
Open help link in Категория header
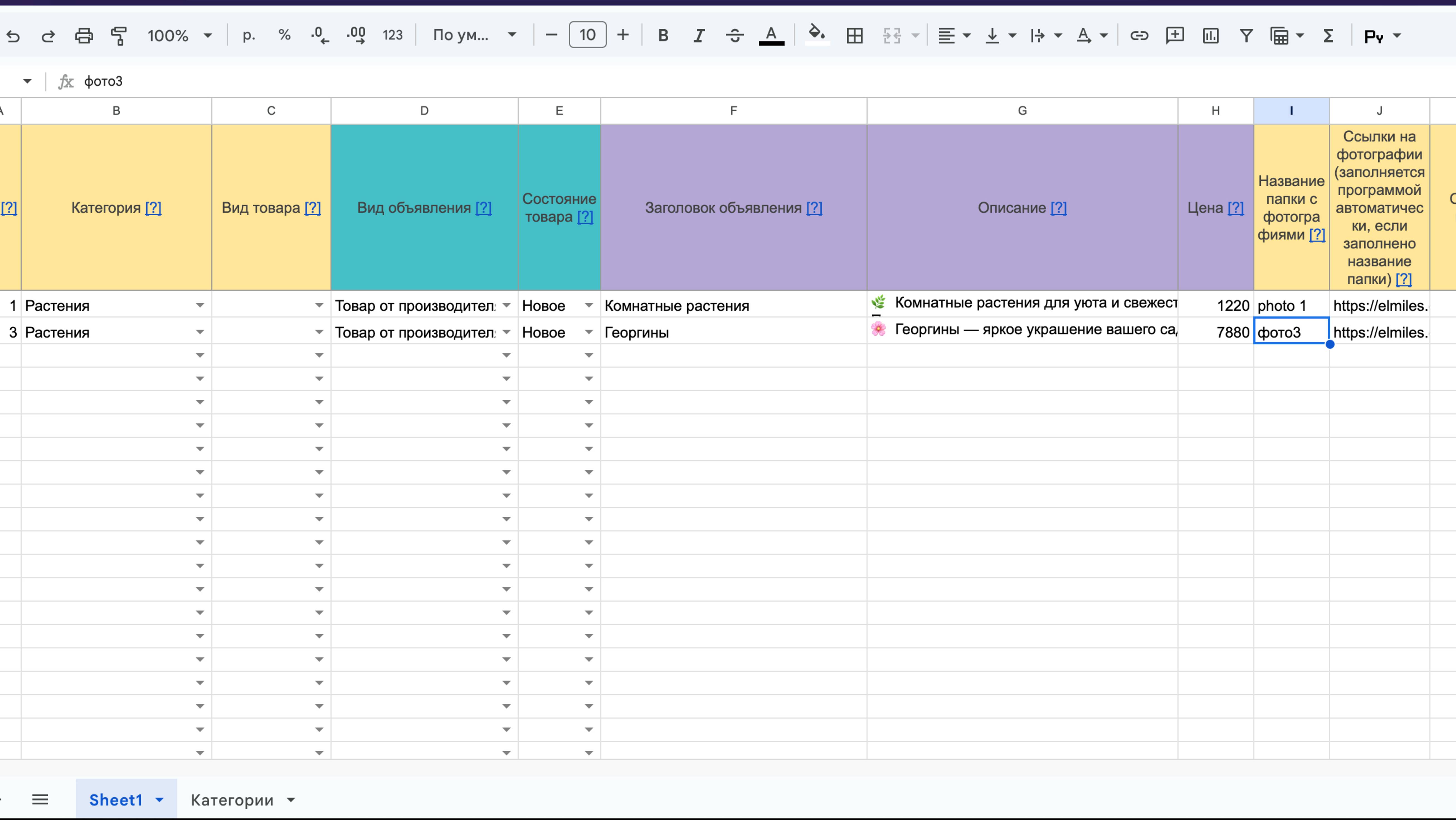[153, 208]
